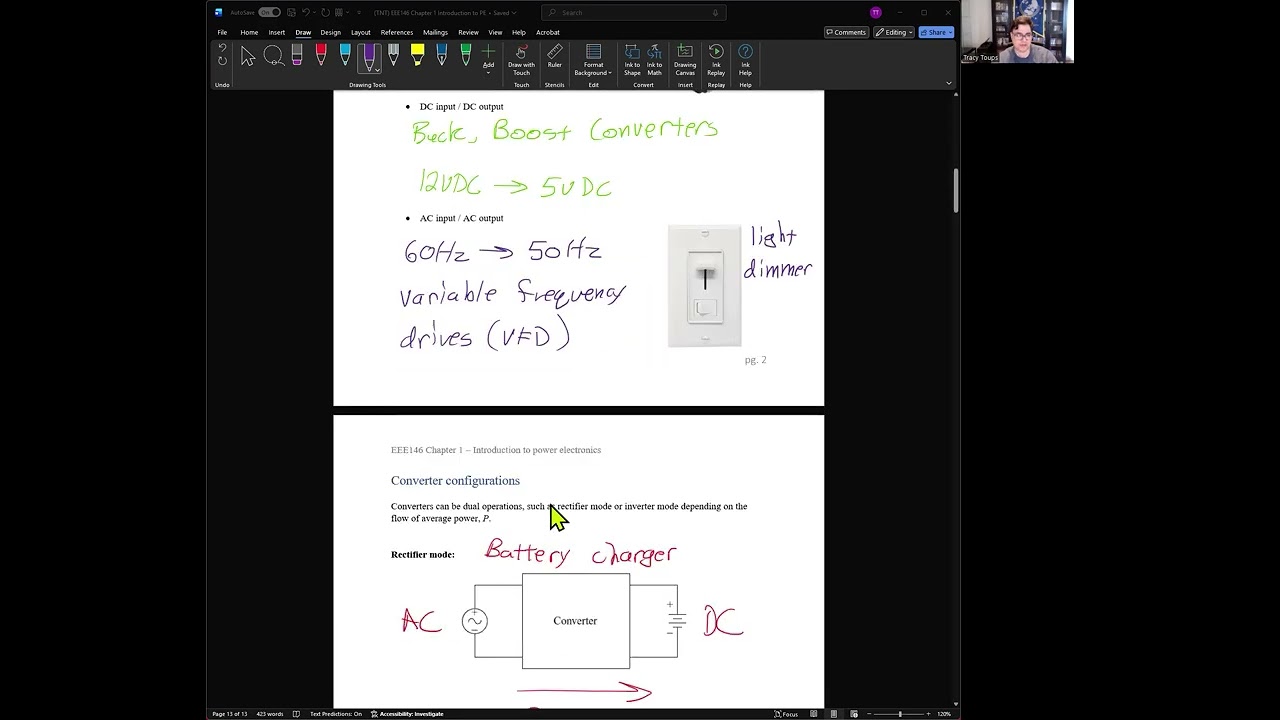Select the red pen
The width and height of the screenshot is (1280, 720).
coord(321,57)
